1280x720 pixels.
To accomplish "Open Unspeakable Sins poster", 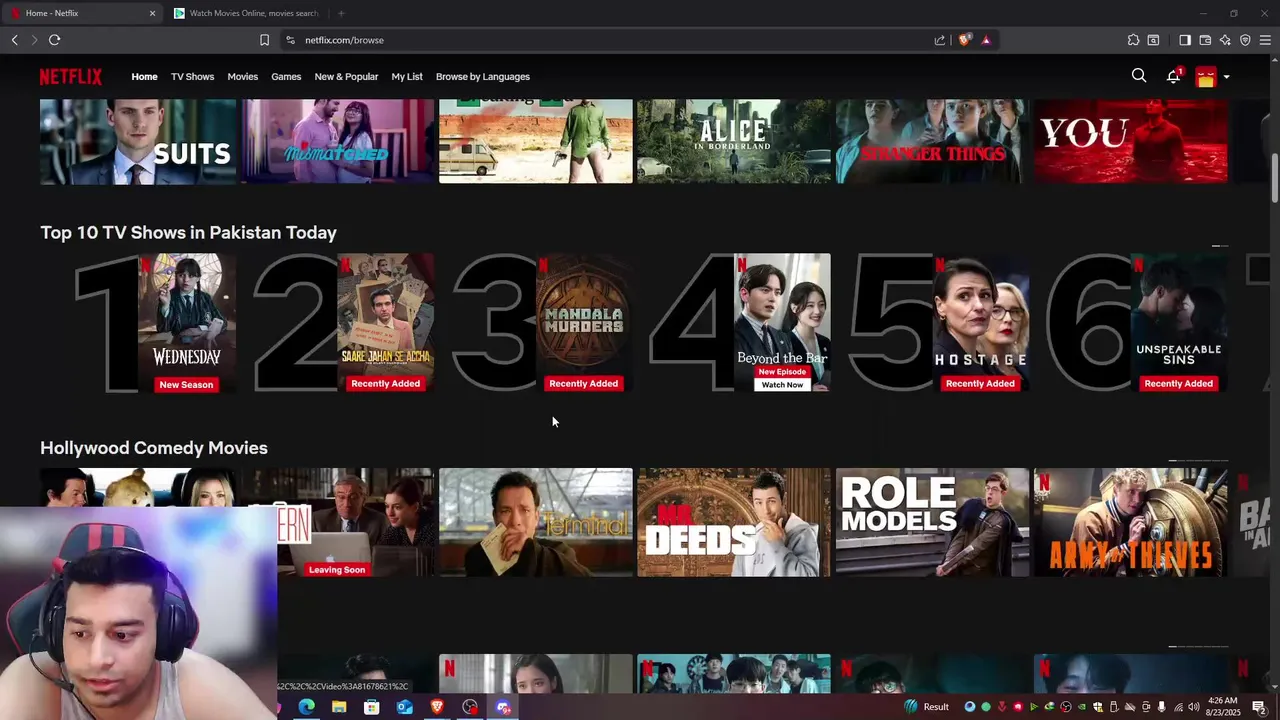I will click(1179, 322).
